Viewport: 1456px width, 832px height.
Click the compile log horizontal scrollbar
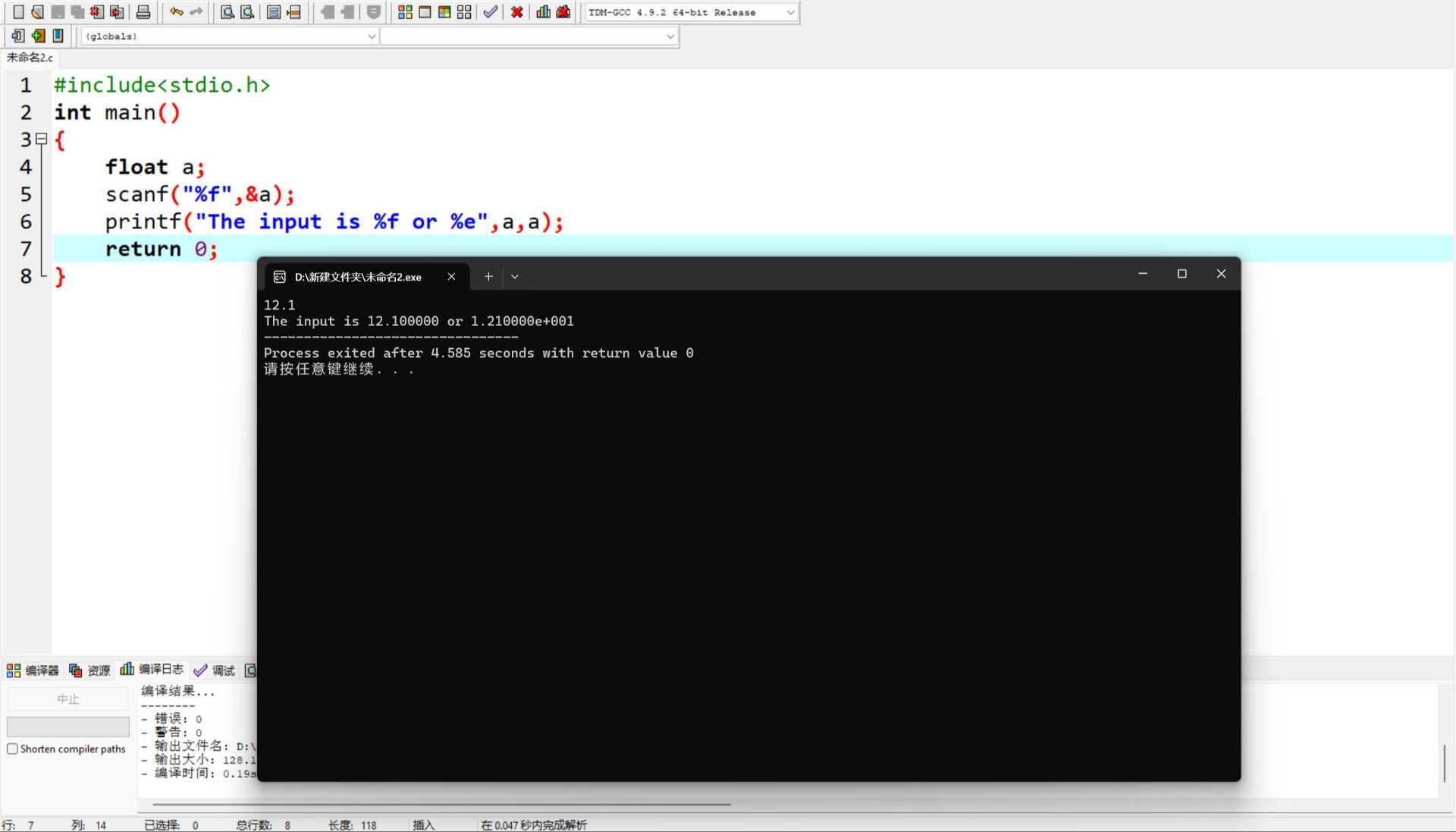(x=441, y=804)
